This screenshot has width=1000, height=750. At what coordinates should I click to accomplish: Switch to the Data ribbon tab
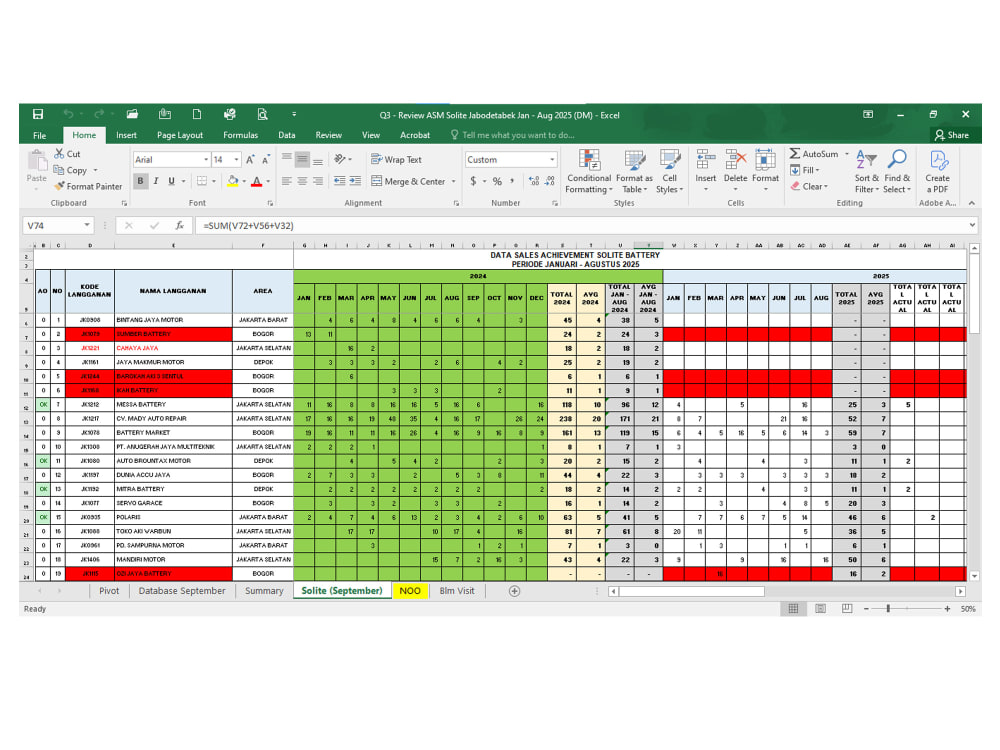[x=286, y=135]
